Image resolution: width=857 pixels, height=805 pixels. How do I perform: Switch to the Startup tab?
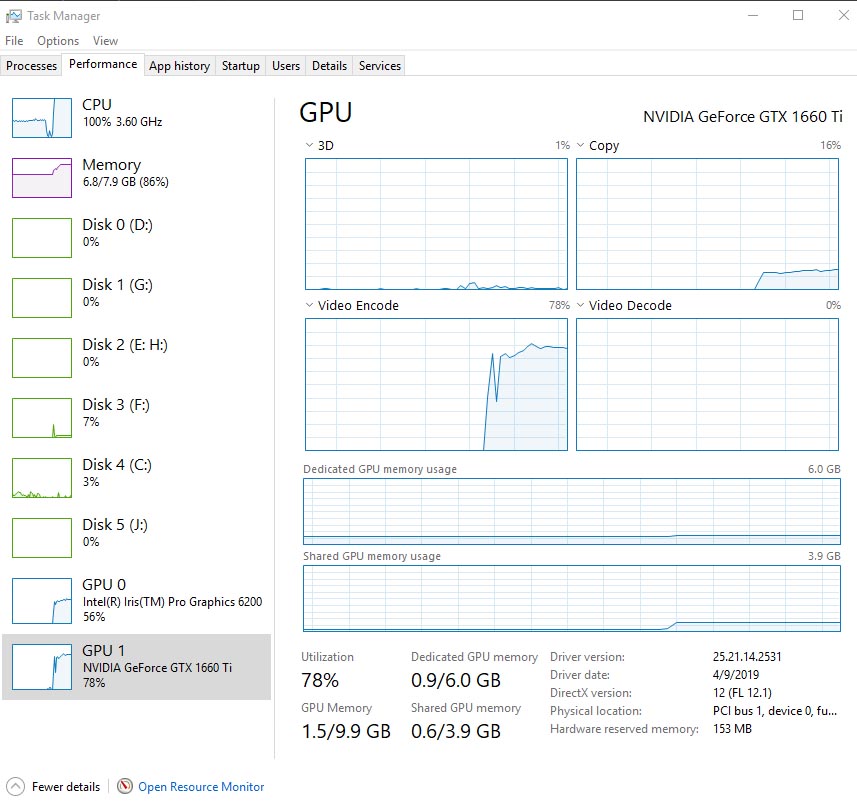(240, 66)
